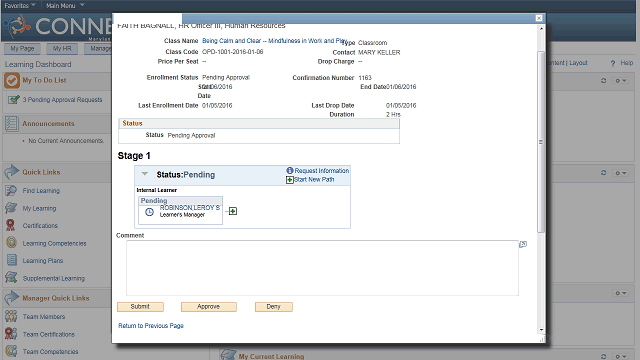Click the Announcements notepad icon
This screenshot has width=640, height=360.
point(11,124)
